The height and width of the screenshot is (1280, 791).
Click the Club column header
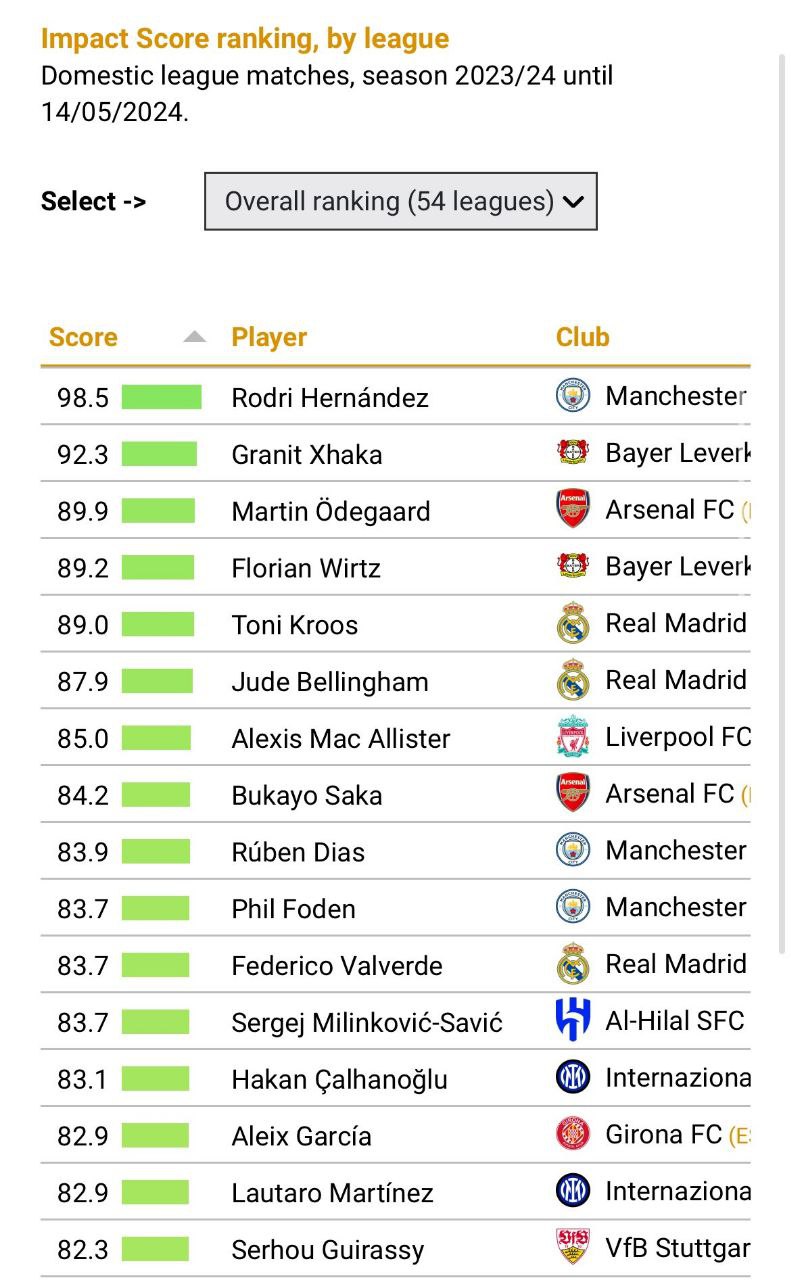tap(582, 337)
